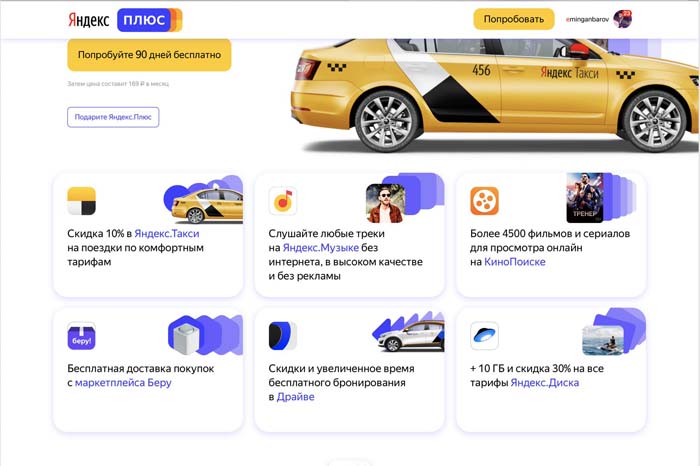The image size is (700, 466).
Task: Click text 'Слушайте любые треки'
Action: (x=326, y=233)
